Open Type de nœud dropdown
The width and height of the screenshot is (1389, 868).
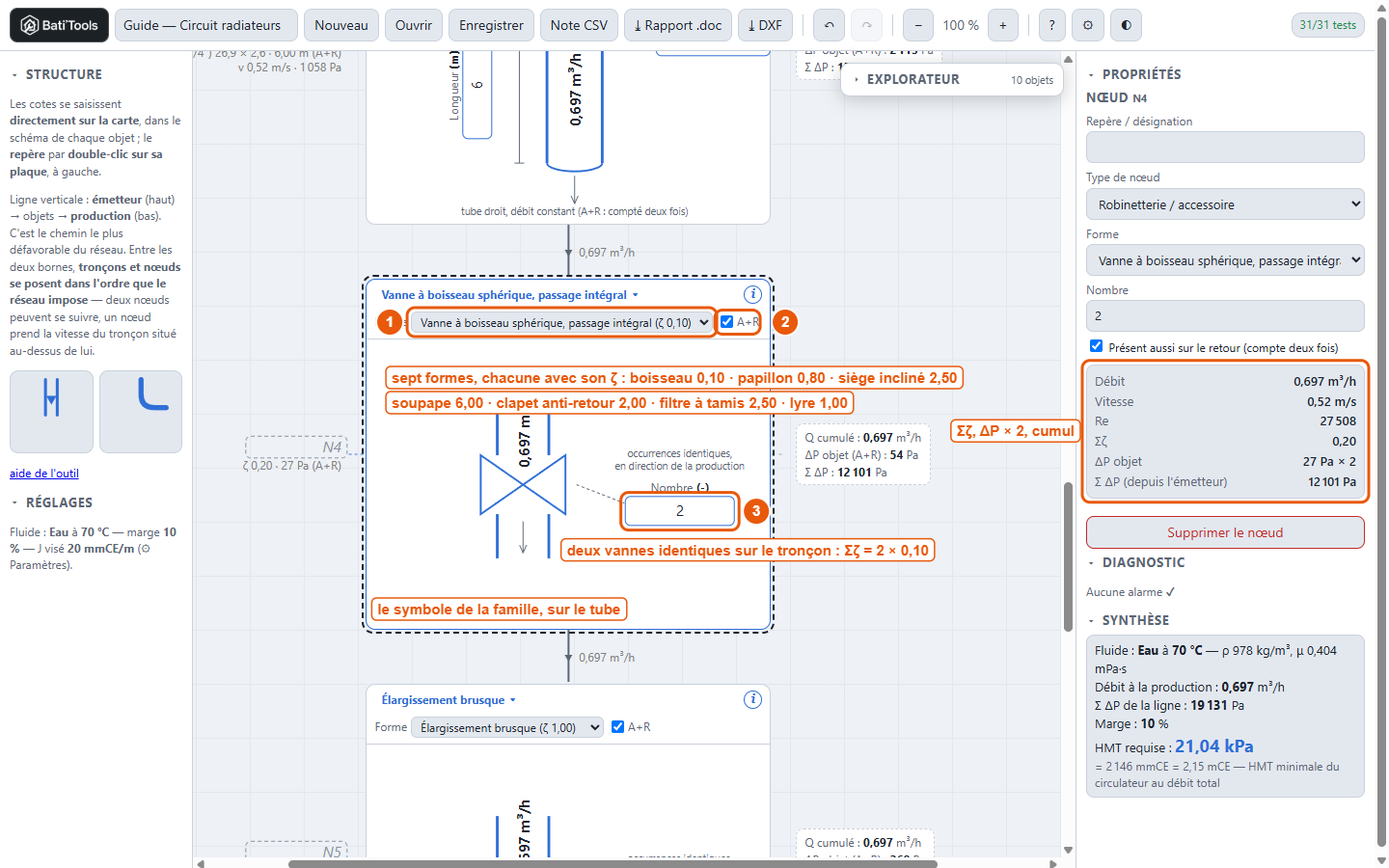[x=1225, y=204]
